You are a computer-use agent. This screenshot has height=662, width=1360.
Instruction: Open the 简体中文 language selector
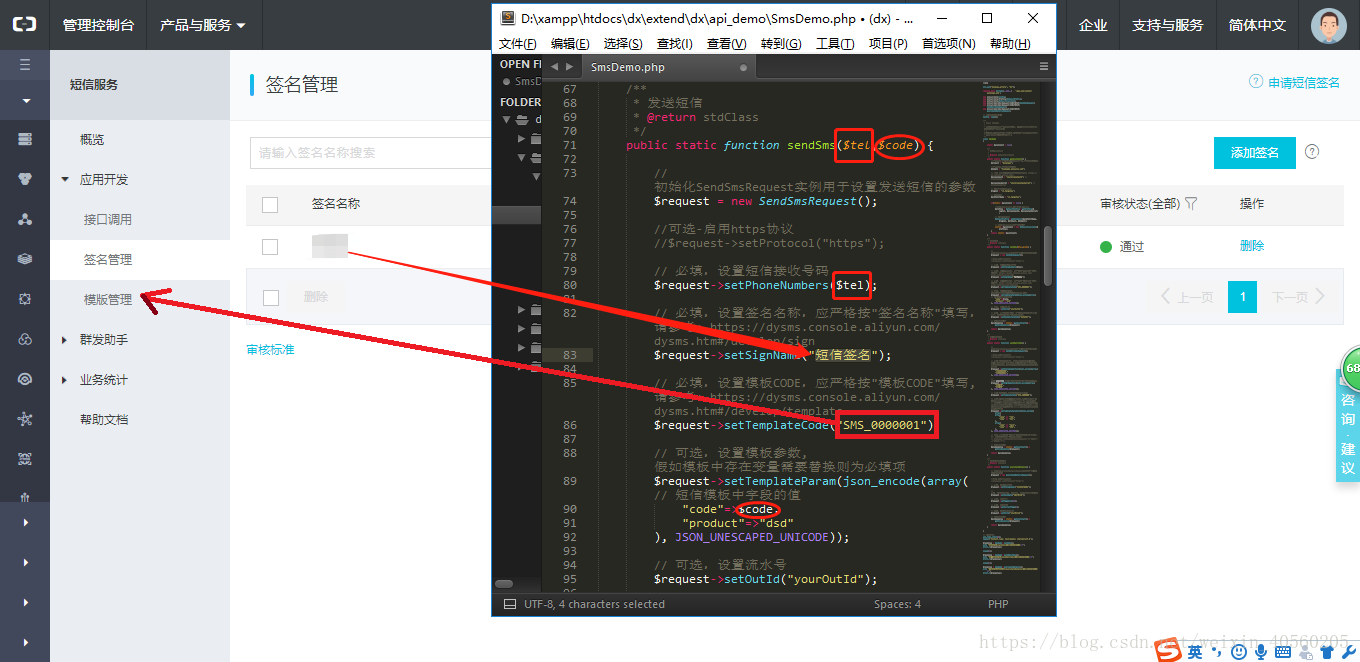pyautogui.click(x=1257, y=25)
